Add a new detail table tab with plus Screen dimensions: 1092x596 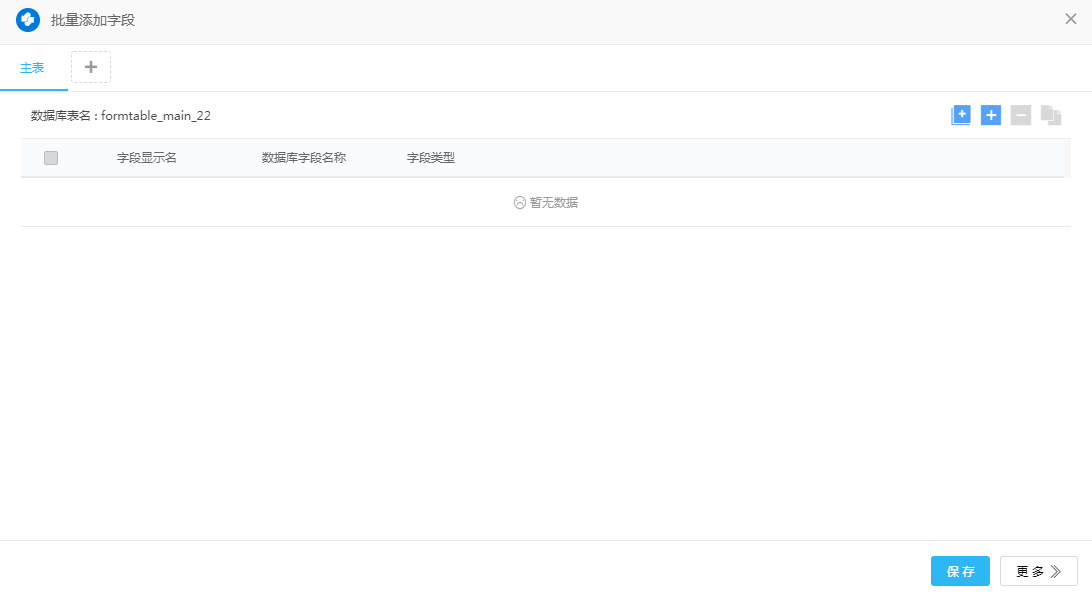click(x=91, y=67)
